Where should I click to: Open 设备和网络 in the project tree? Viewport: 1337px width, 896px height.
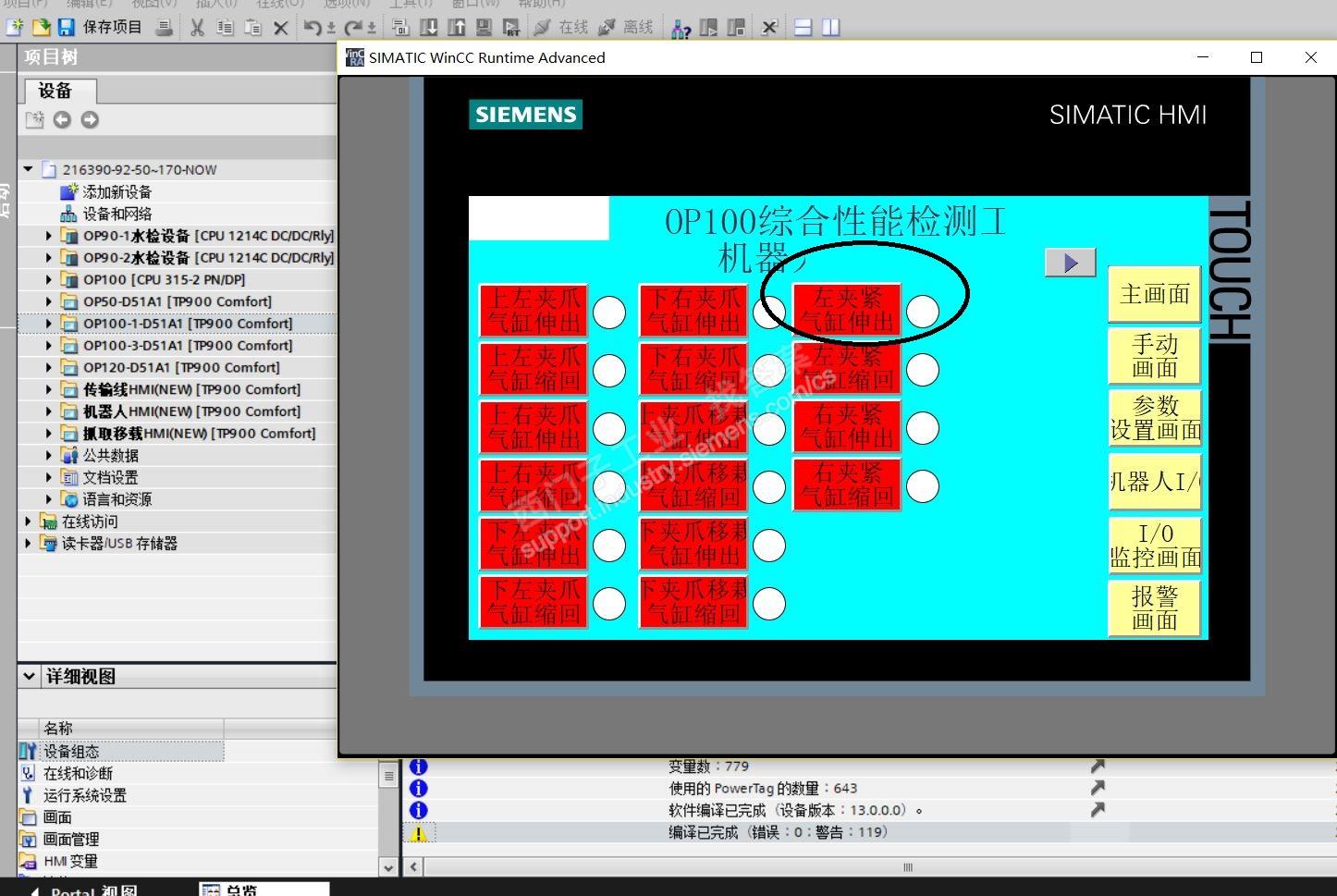pyautogui.click(x=117, y=214)
